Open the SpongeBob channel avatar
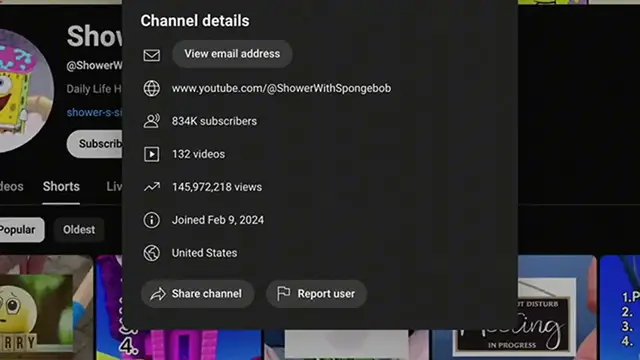 pyautogui.click(x=26, y=91)
